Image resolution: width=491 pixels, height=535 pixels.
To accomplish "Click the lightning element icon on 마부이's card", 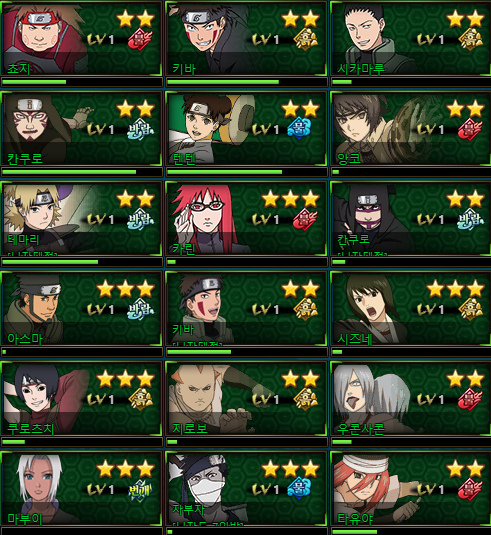I will click(140, 489).
